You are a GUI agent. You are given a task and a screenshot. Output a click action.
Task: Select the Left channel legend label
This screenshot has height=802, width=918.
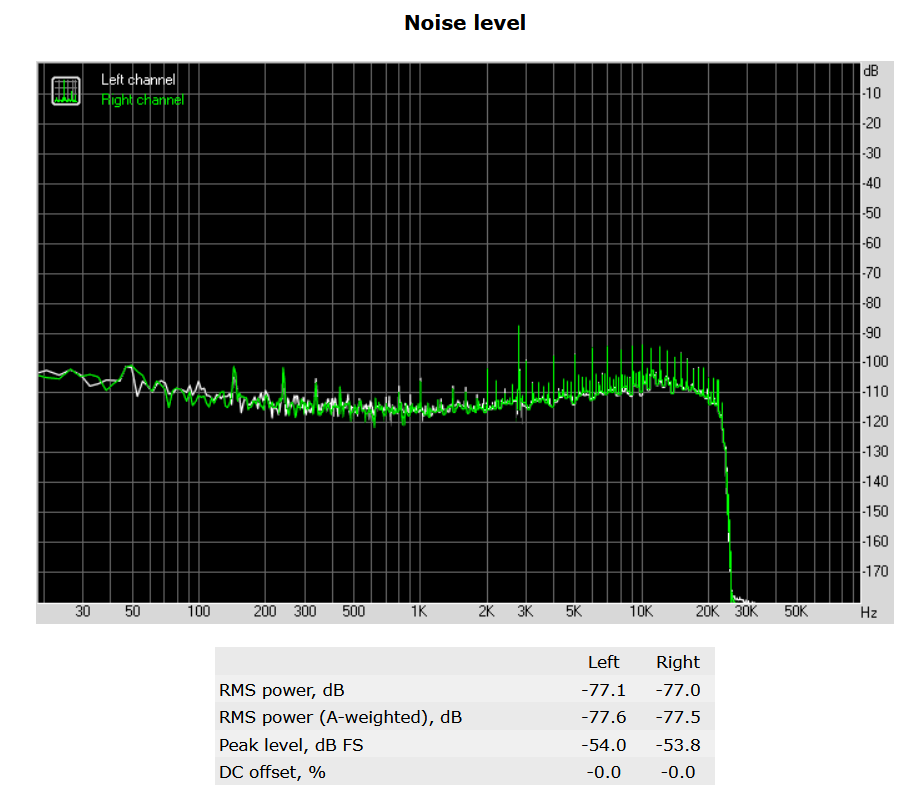pos(138,80)
